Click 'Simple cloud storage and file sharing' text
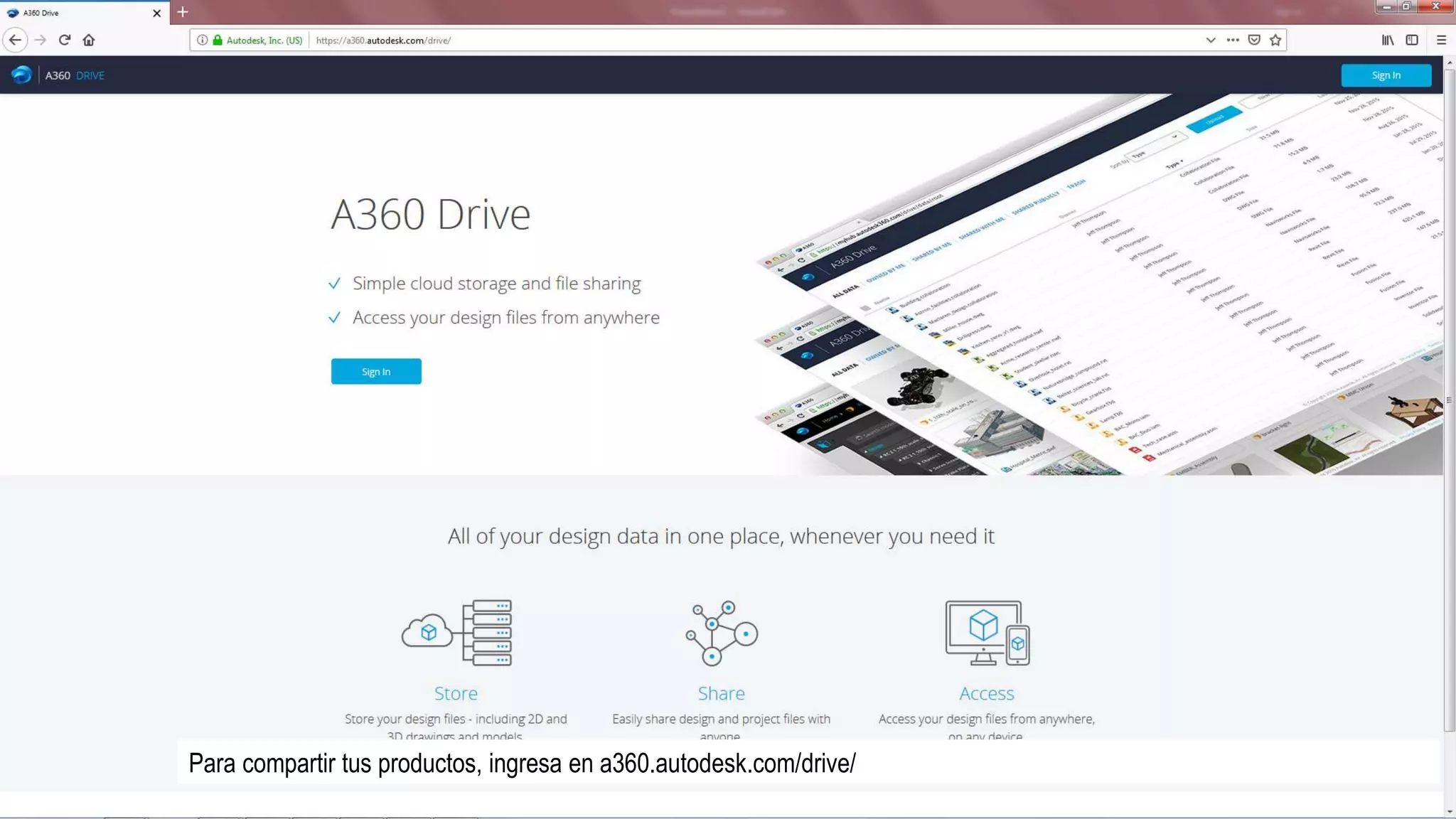Image resolution: width=1456 pixels, height=819 pixels. (496, 283)
